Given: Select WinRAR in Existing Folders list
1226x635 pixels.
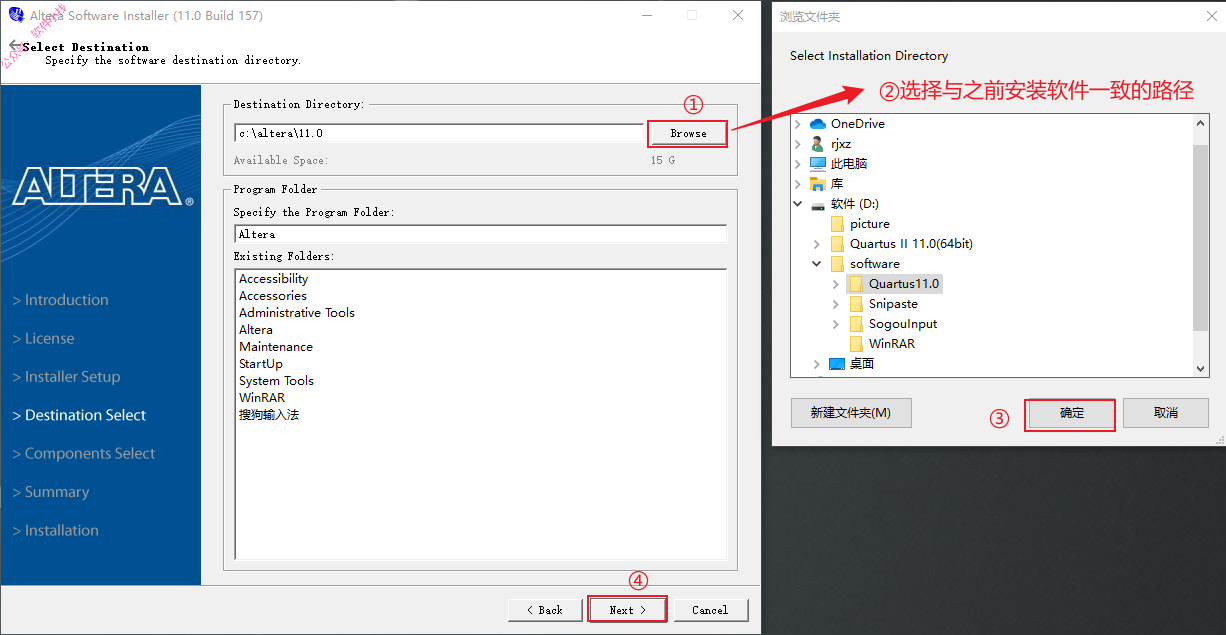Looking at the screenshot, I should coord(262,398).
